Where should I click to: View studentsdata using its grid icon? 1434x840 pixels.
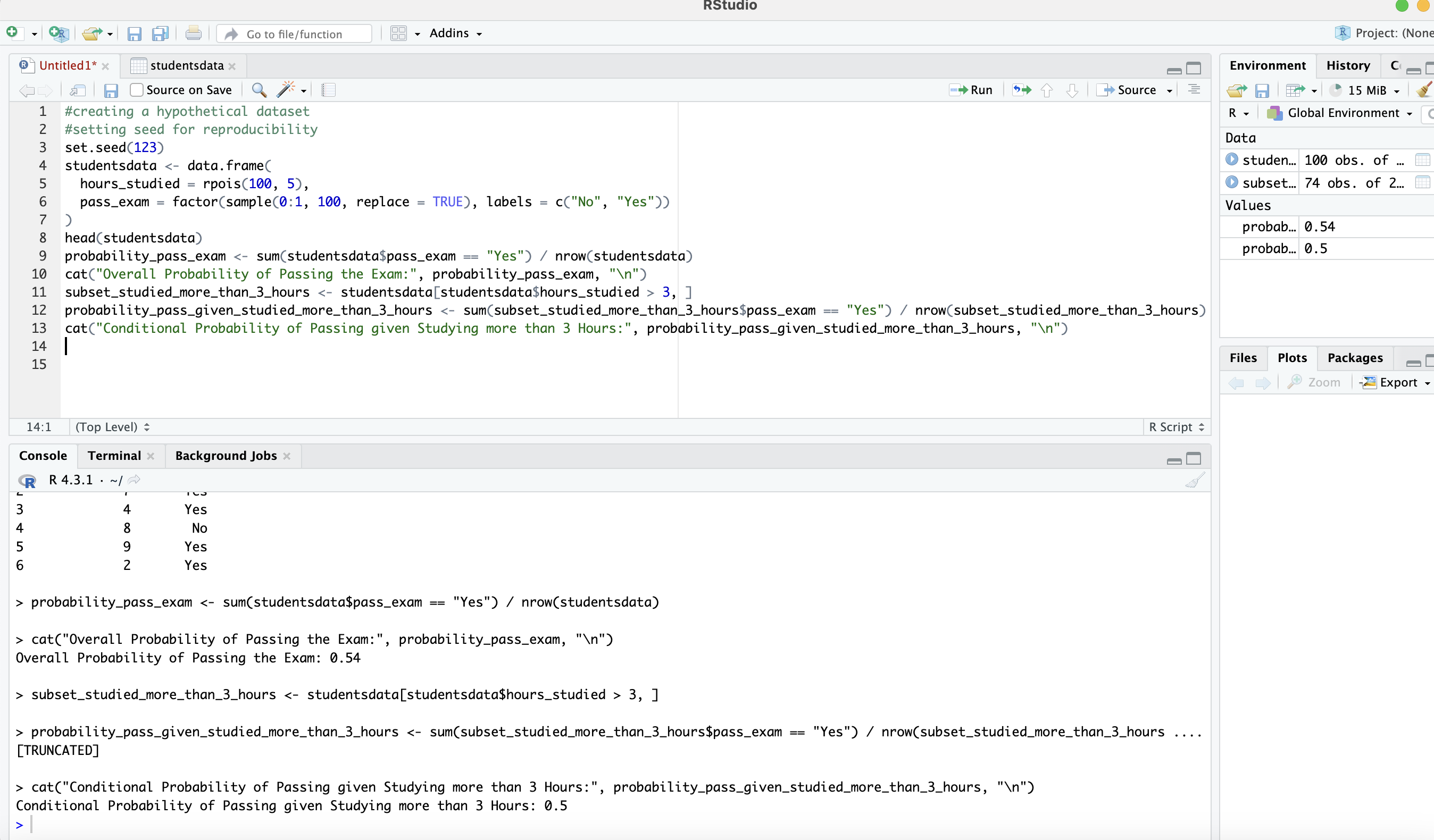pyautogui.click(x=1423, y=160)
